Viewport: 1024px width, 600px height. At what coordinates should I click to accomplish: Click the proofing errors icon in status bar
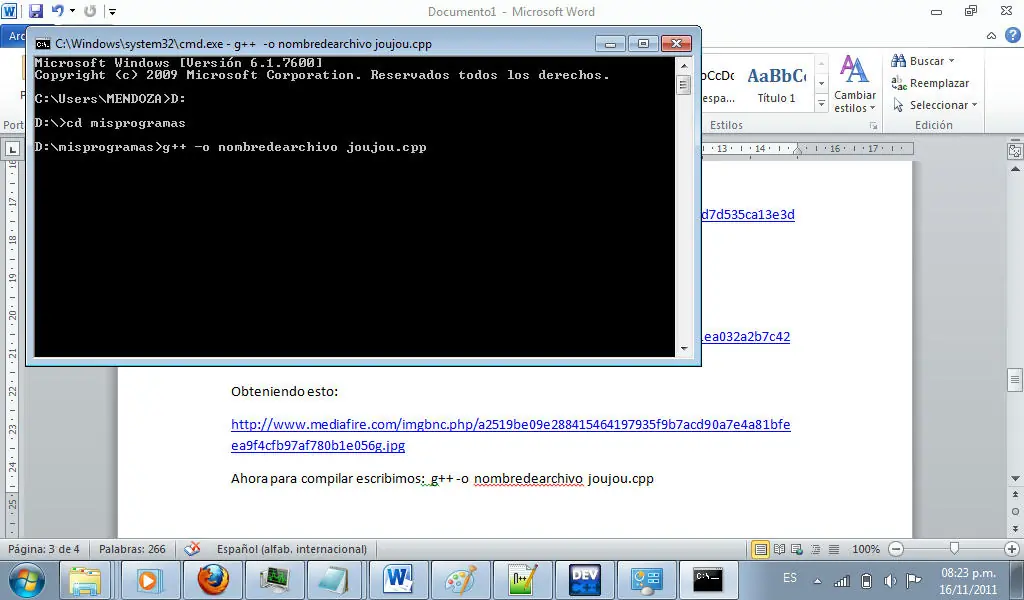pyautogui.click(x=192, y=549)
